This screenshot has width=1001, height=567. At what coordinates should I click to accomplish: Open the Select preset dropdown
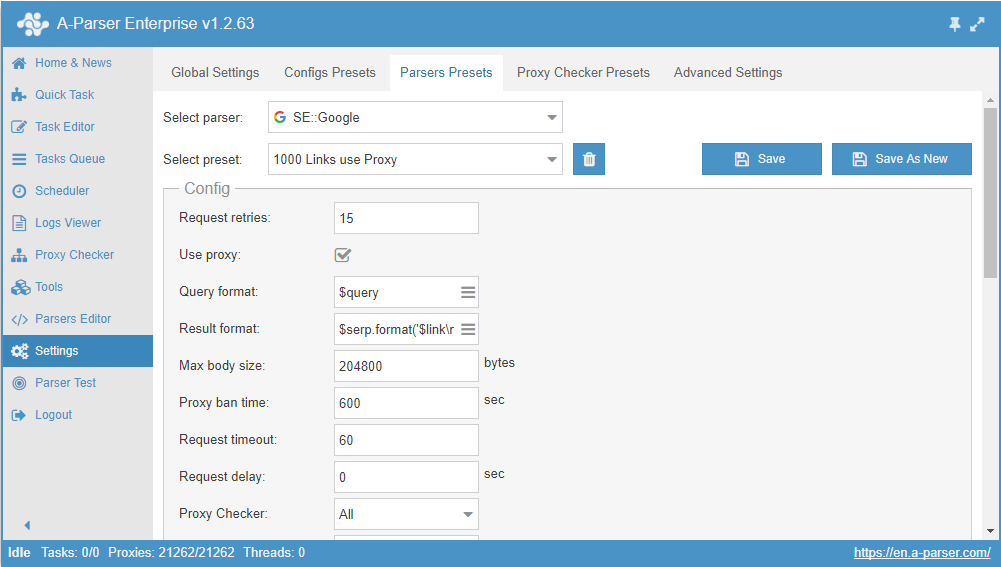pyautogui.click(x=415, y=159)
